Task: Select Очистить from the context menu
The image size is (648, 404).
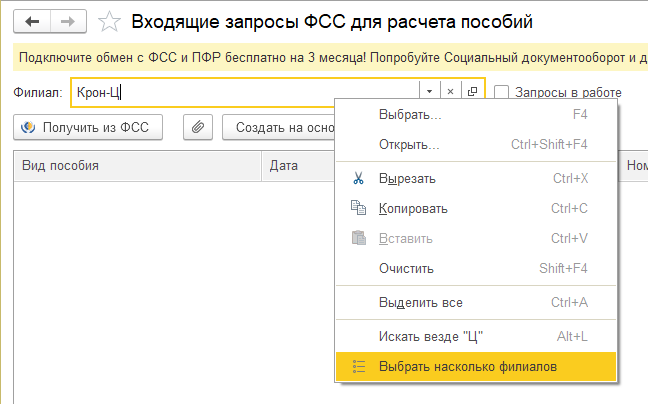Action: coord(406,268)
